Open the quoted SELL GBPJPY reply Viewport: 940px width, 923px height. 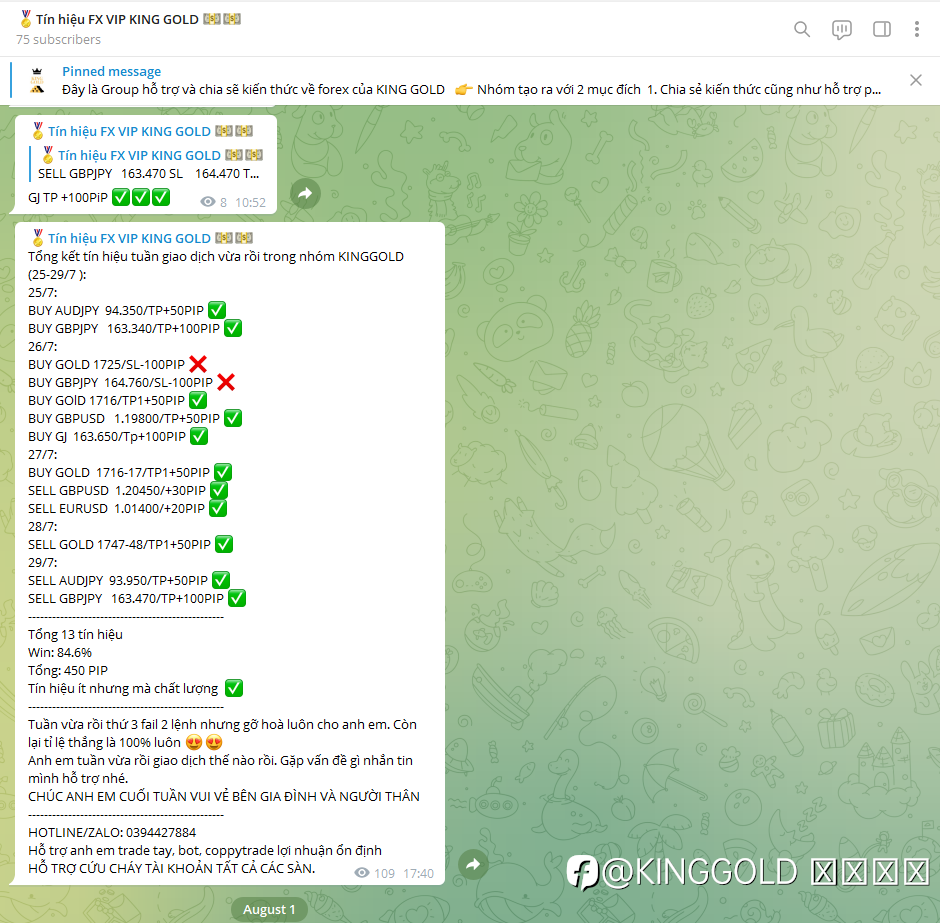pos(146,164)
